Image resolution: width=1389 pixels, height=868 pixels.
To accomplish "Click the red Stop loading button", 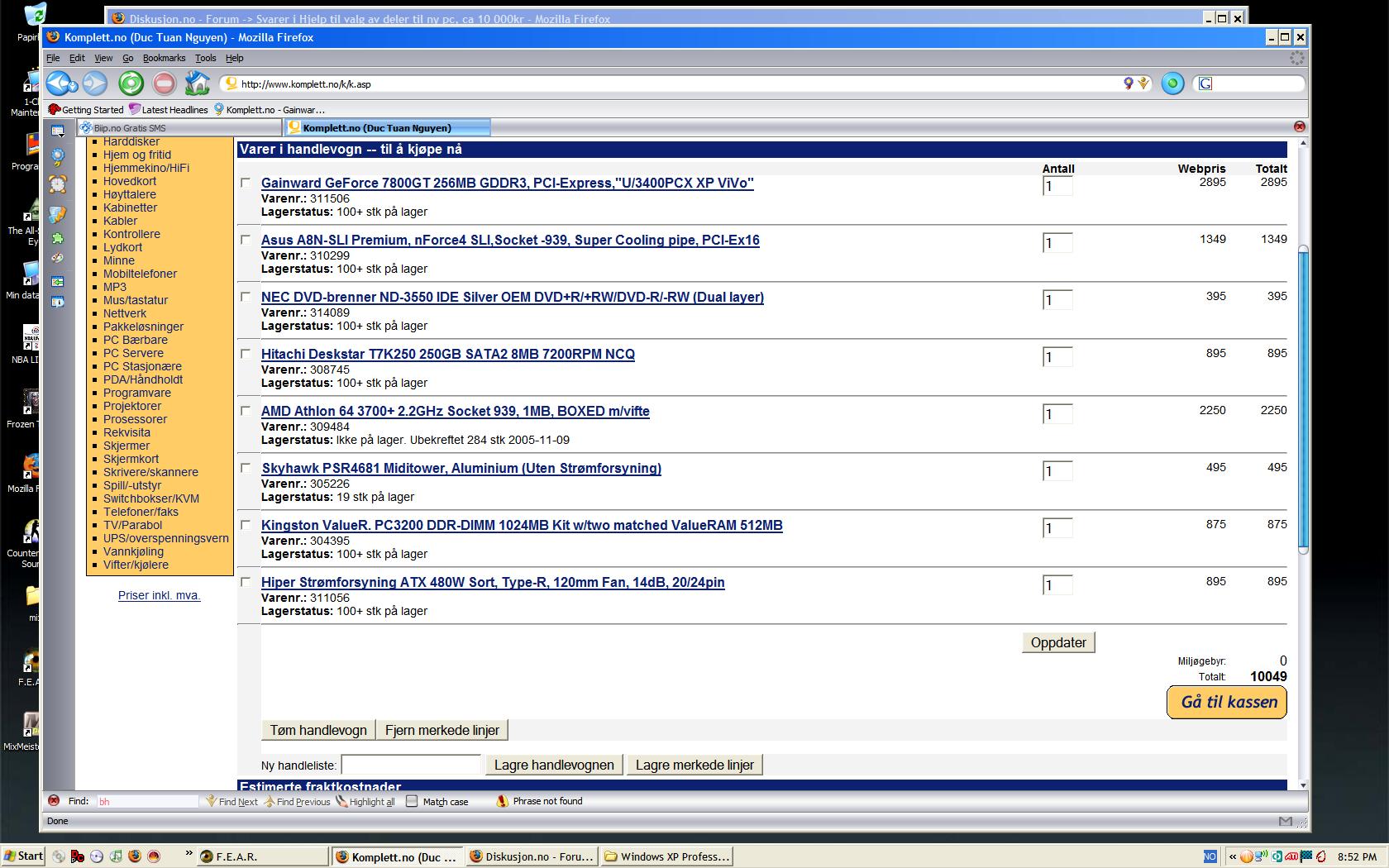I will pos(164,83).
